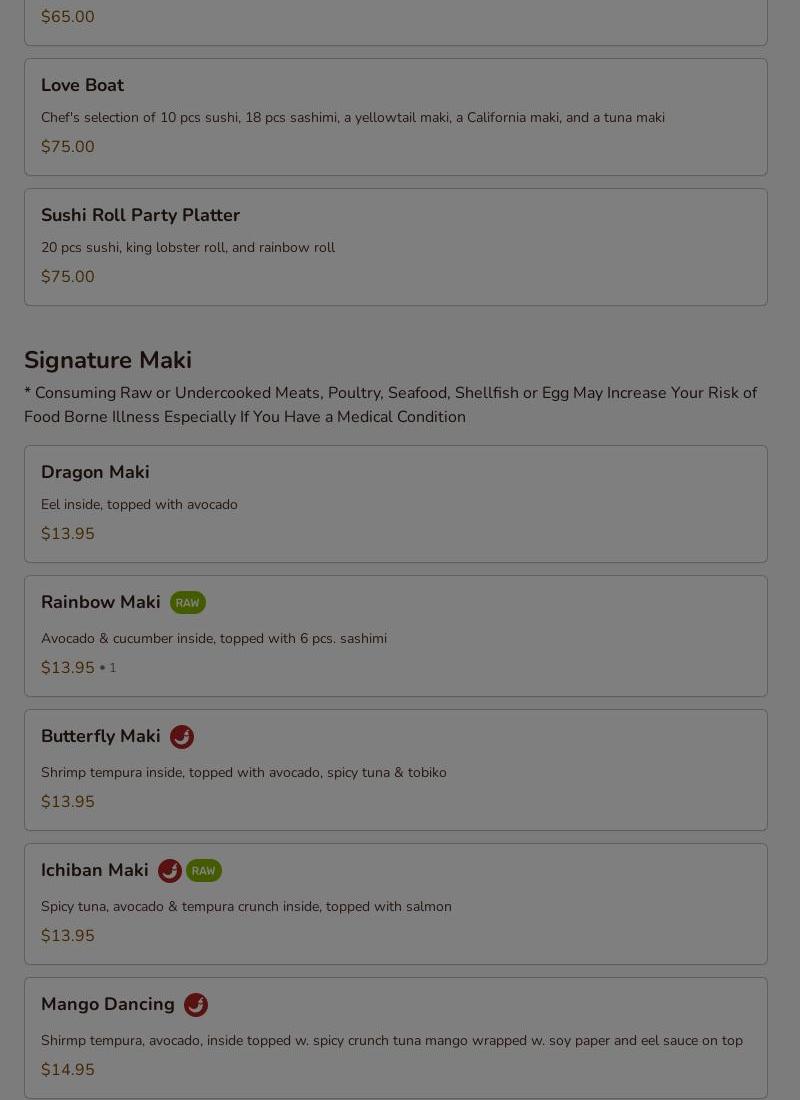Click the Signature Maki section heading
Image resolution: width=800 pixels, height=1100 pixels.
[108, 360]
